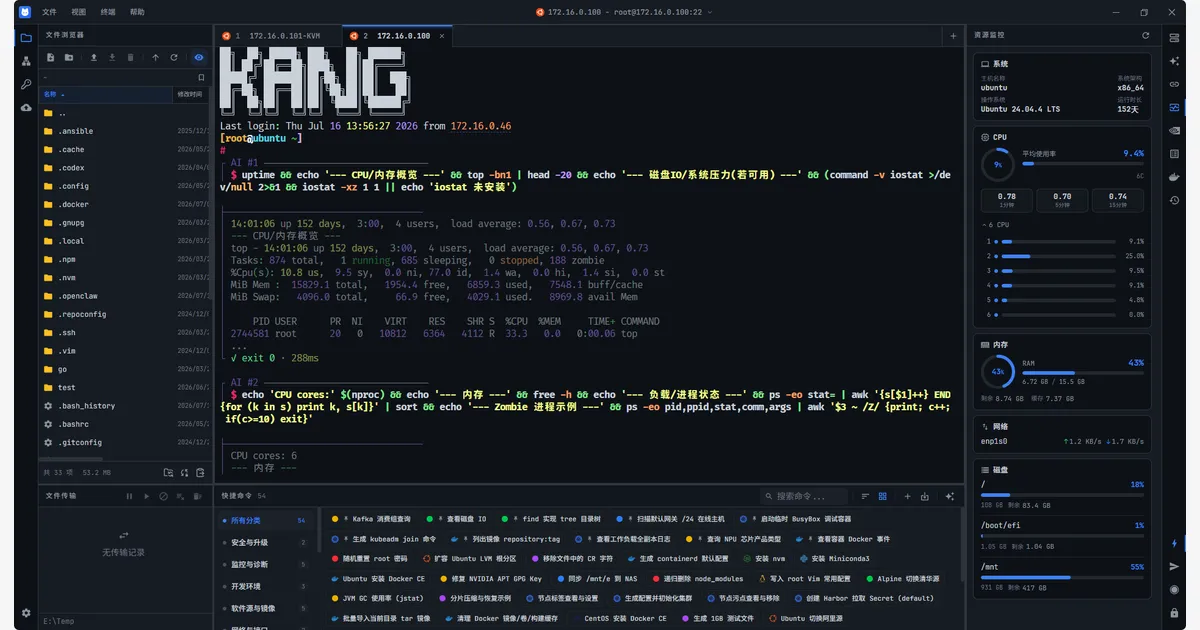The width and height of the screenshot is (1200, 630).
Task: Select 监控与诊断 category
Action: click(x=264, y=564)
